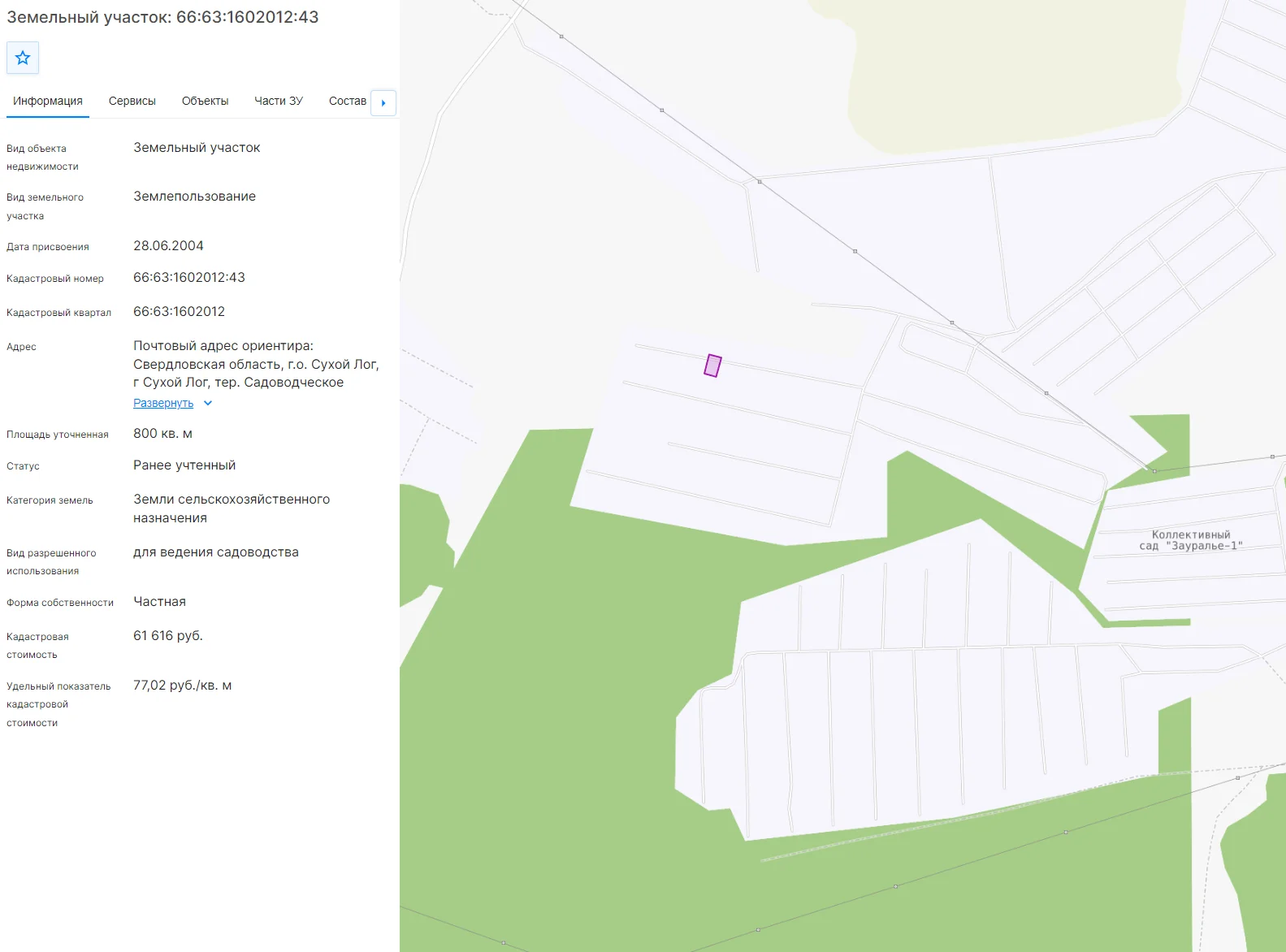The height and width of the screenshot is (952, 1286).
Task: Add land plot to favorites star icon
Action: click(23, 58)
